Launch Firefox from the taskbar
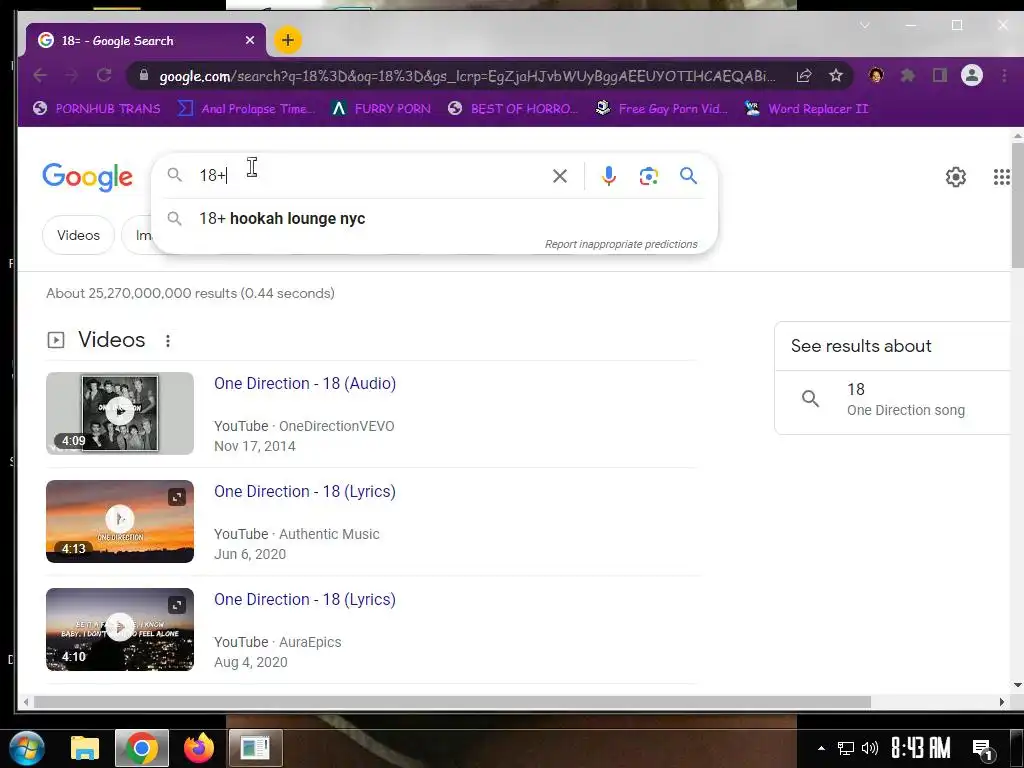The image size is (1024, 768). [x=199, y=748]
